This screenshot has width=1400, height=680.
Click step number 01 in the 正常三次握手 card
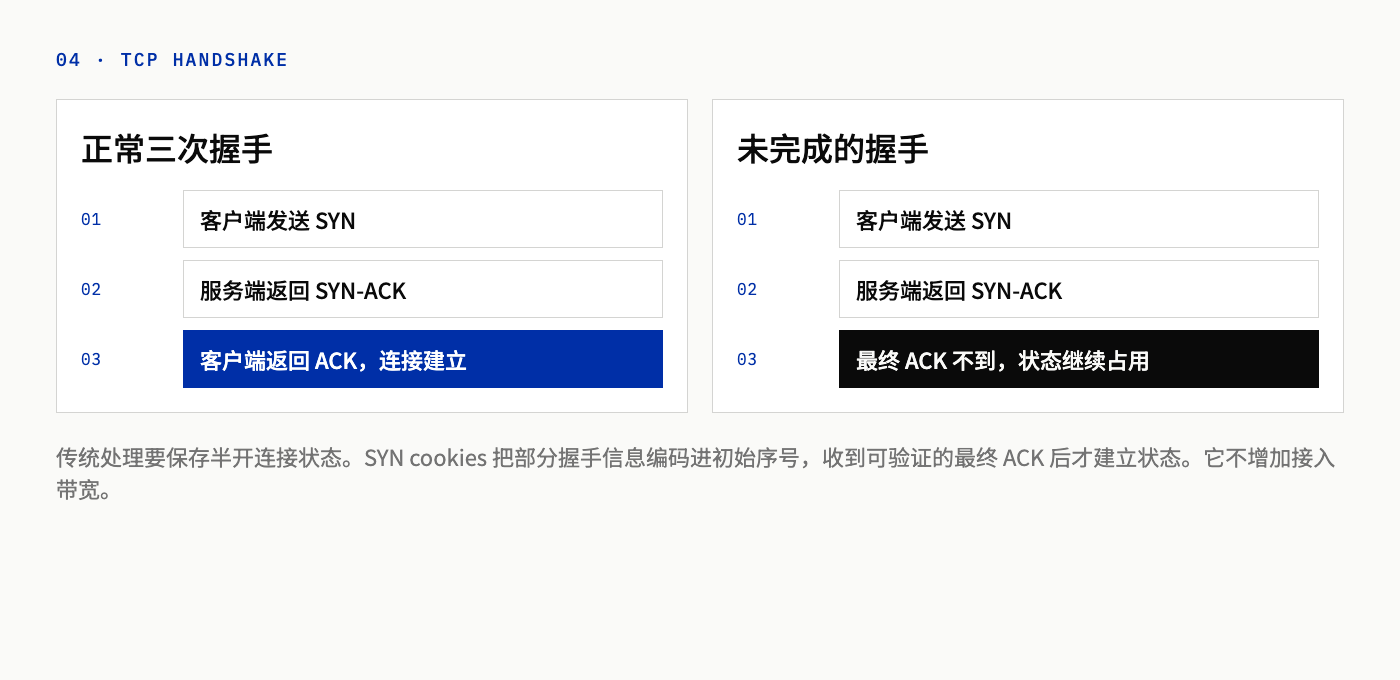click(91, 219)
